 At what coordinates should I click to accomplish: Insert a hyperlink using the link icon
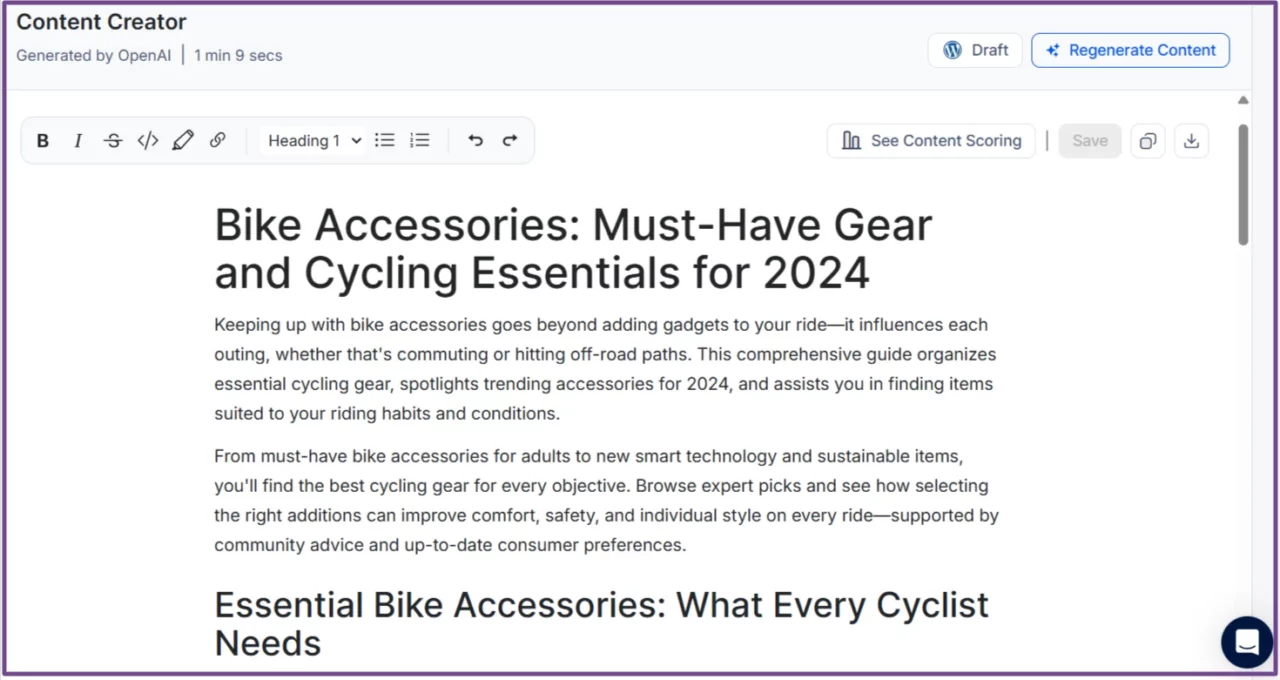(x=218, y=140)
